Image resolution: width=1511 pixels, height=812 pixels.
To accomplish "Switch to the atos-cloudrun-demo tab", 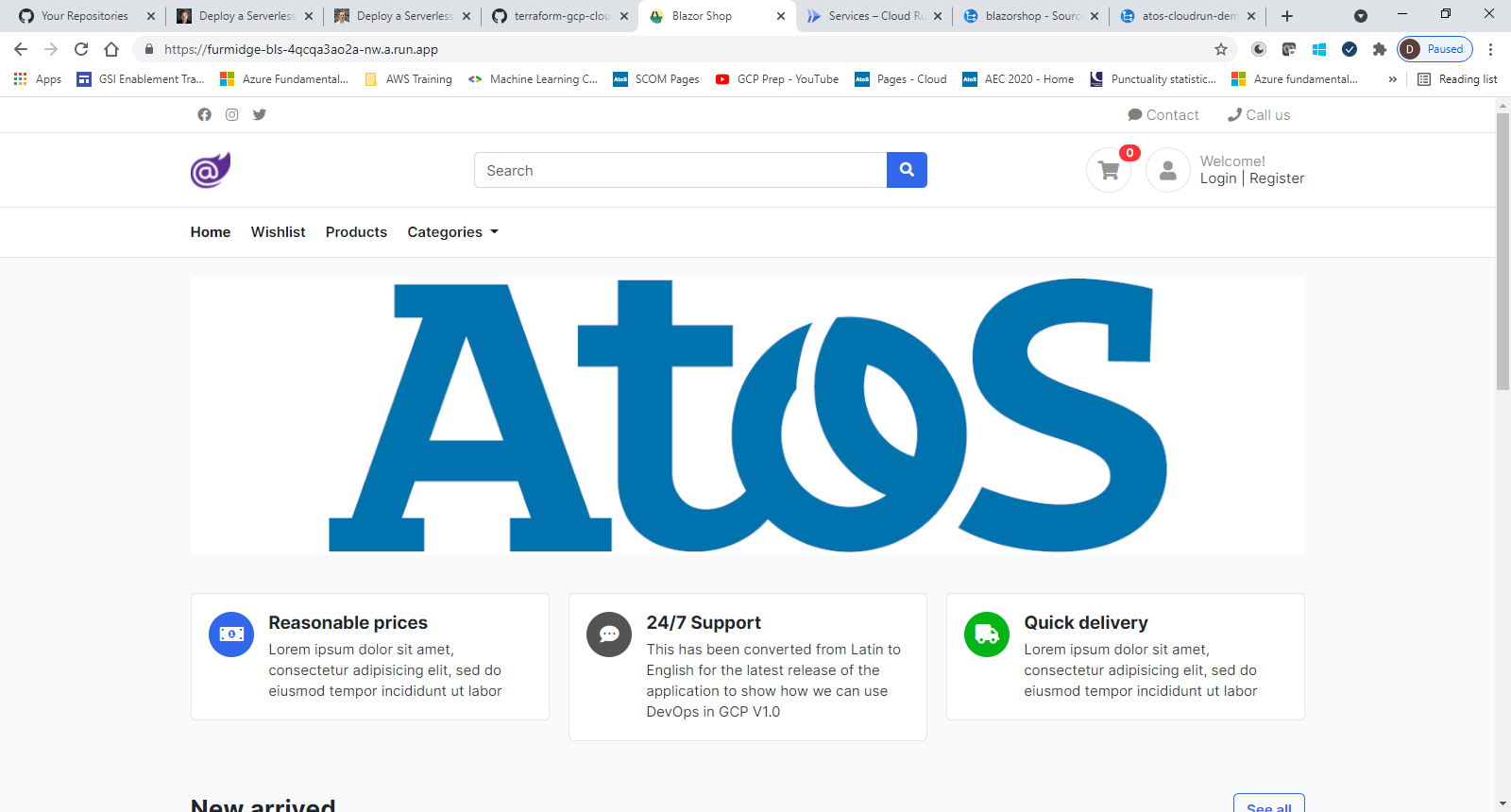I will (1188, 16).
